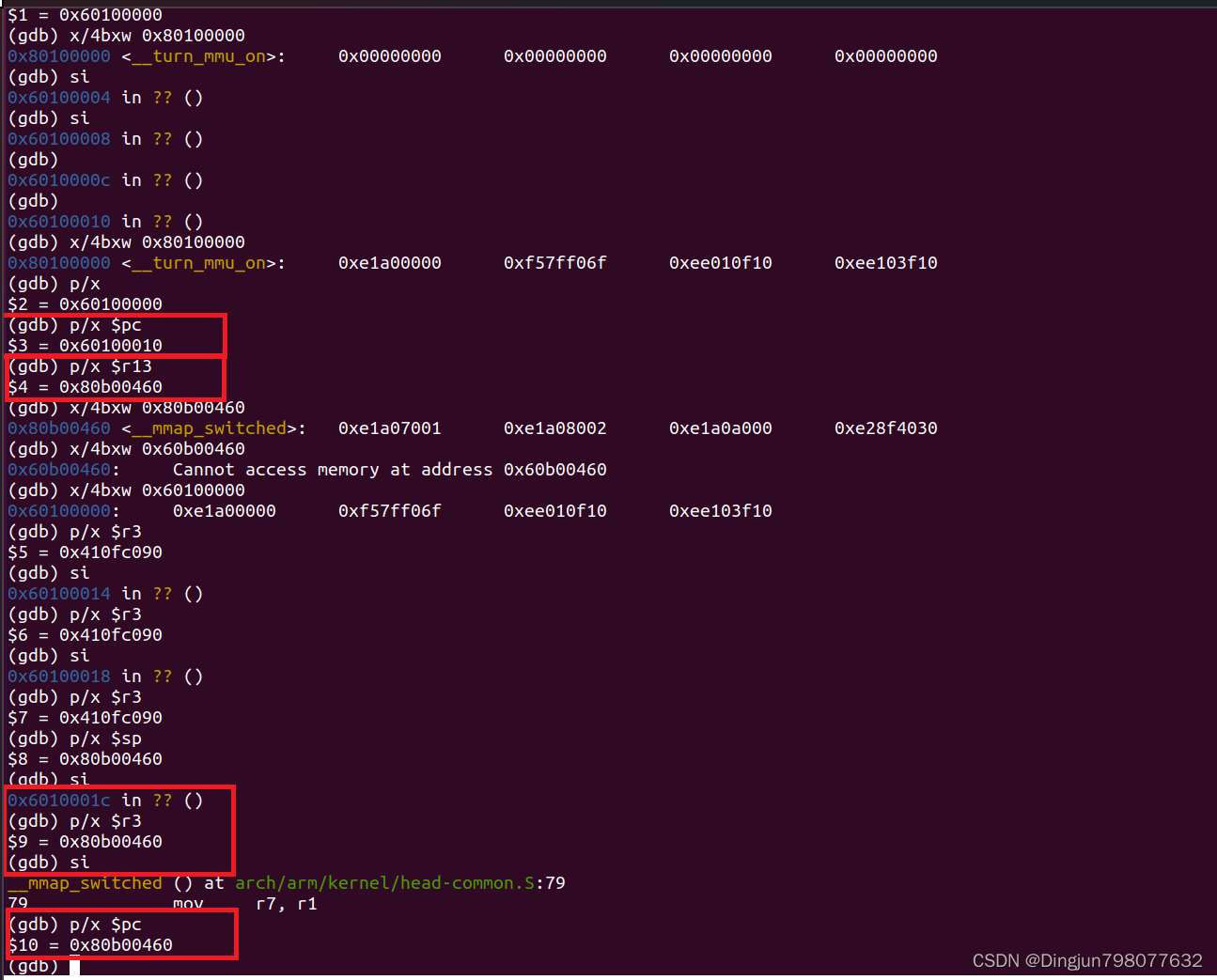
Task: Place cursor on the blinking terminal cursor
Action: (x=75, y=965)
